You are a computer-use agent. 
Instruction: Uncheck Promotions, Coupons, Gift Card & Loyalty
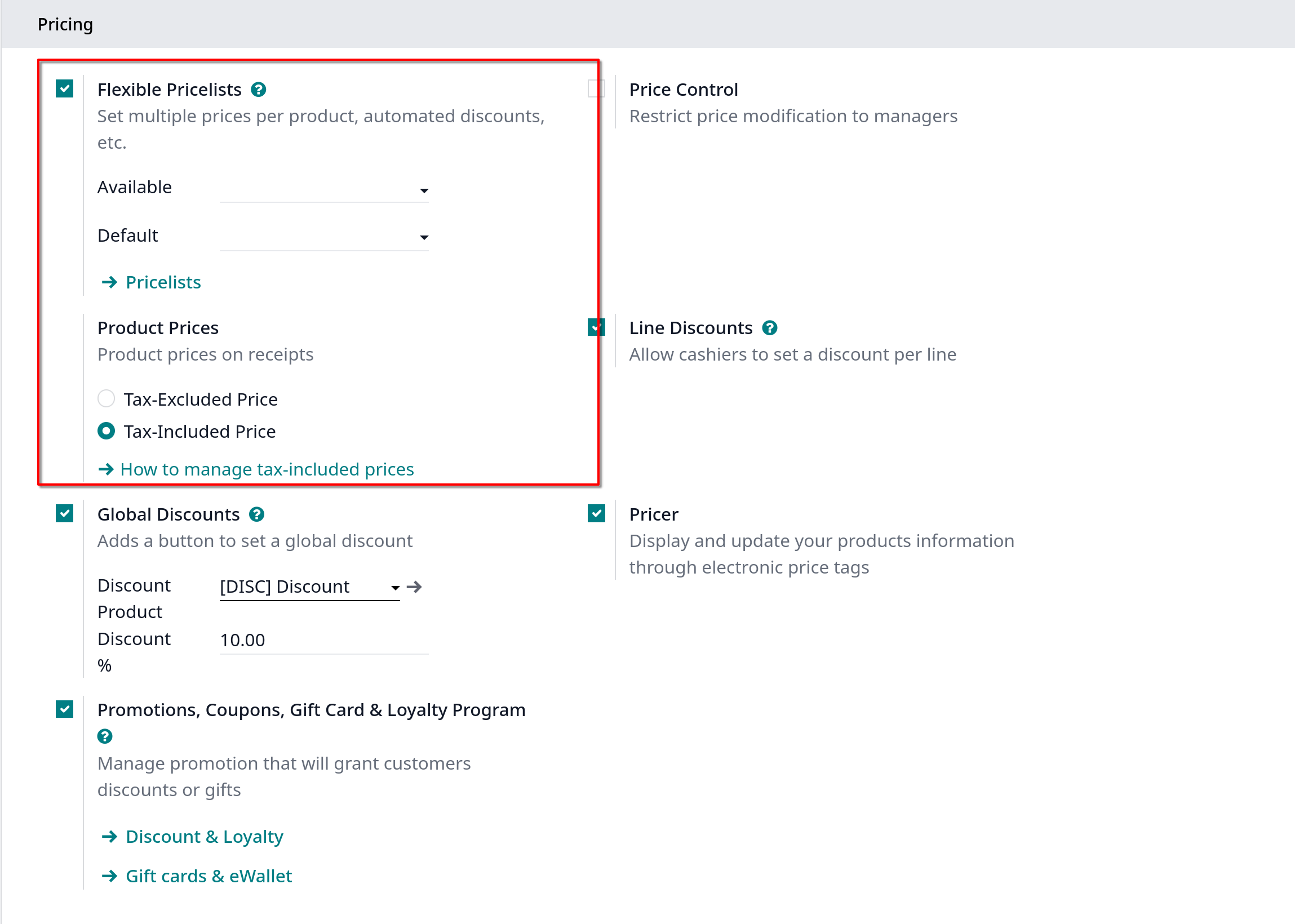point(64,709)
